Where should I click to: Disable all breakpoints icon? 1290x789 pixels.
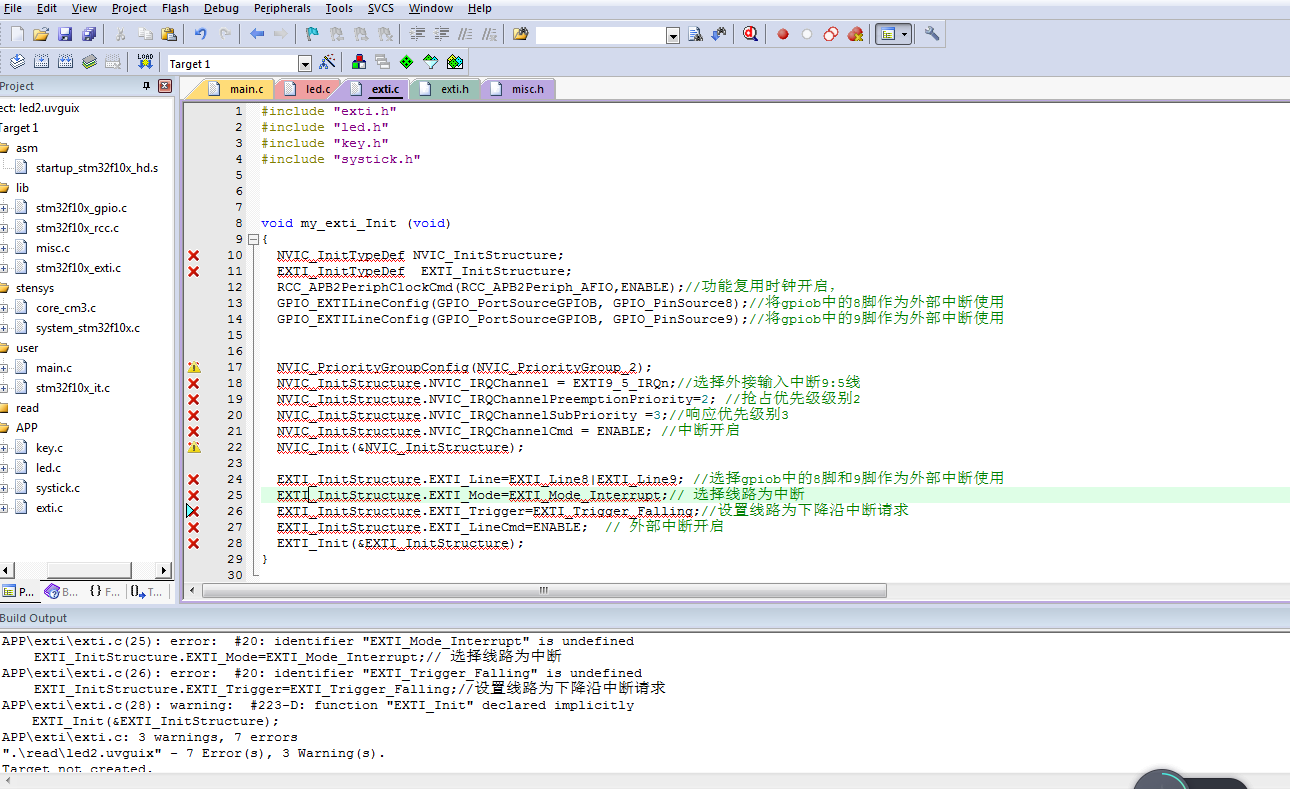coord(831,34)
